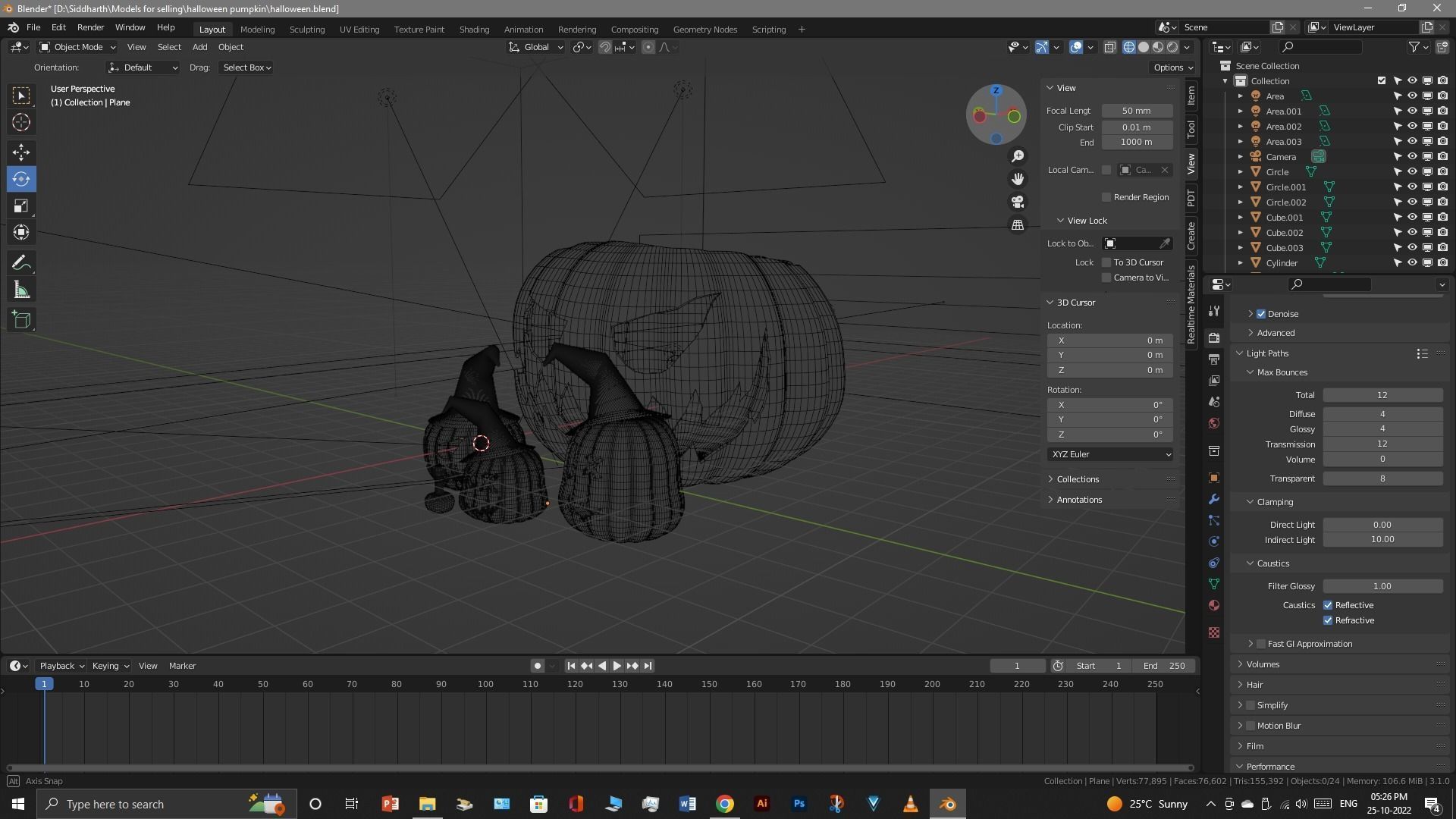The height and width of the screenshot is (819, 1456).
Task: Open Material properties tab
Action: pos(1214,605)
